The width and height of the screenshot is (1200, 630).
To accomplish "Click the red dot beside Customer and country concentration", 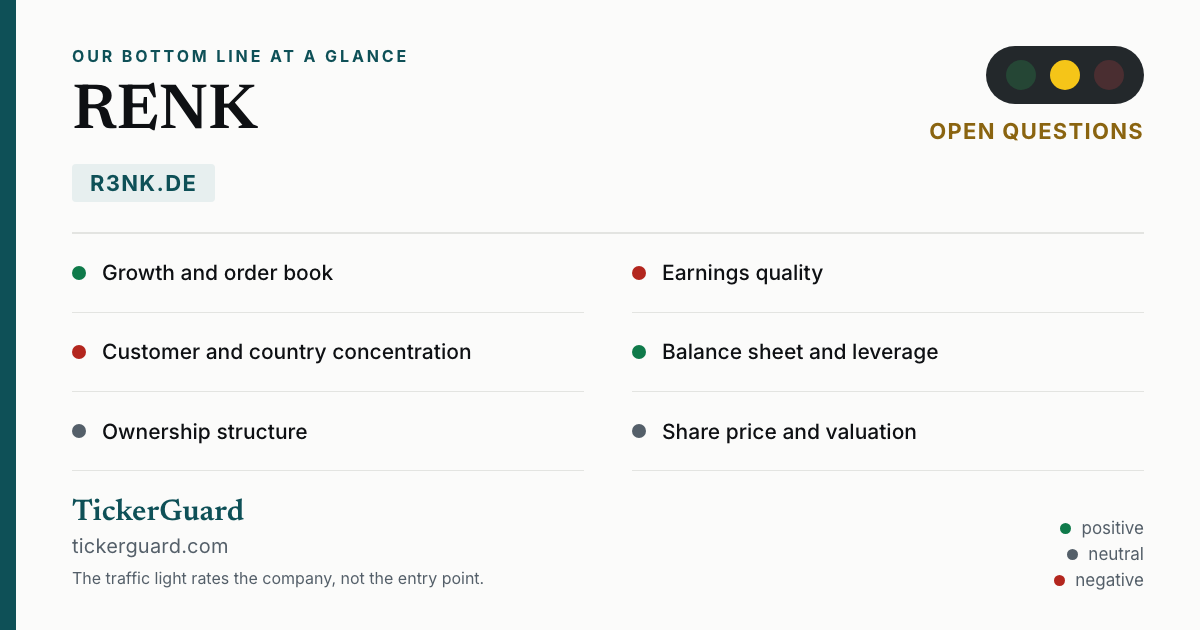I will pos(79,352).
